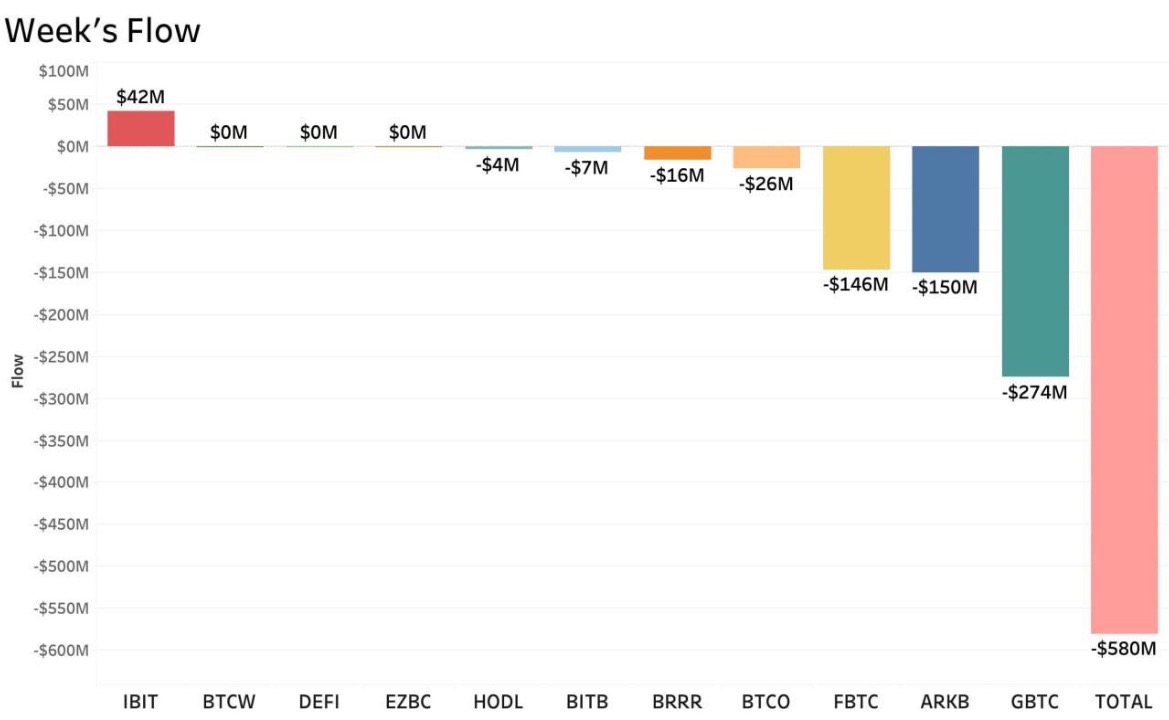Click the -$300M y-axis tick label
The width and height of the screenshot is (1169, 720).
pyautogui.click(x=64, y=399)
